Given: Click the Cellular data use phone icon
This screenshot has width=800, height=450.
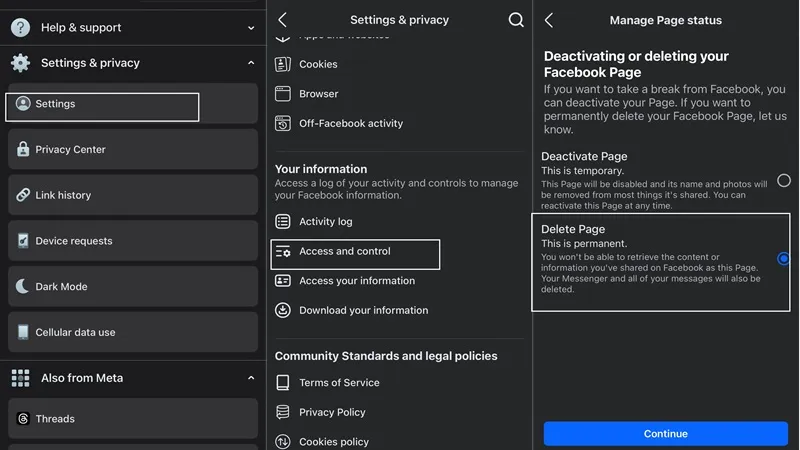Looking at the screenshot, I should coord(23,332).
